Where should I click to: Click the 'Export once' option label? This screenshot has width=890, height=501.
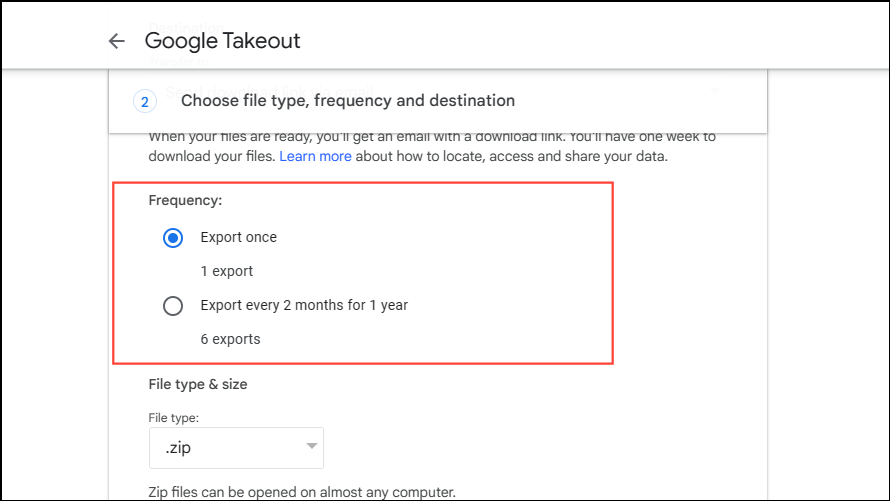point(238,238)
